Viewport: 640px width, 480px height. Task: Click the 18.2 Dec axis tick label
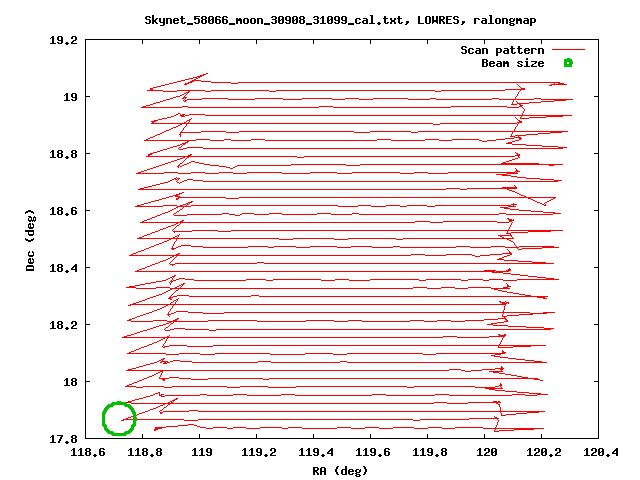coord(63,325)
